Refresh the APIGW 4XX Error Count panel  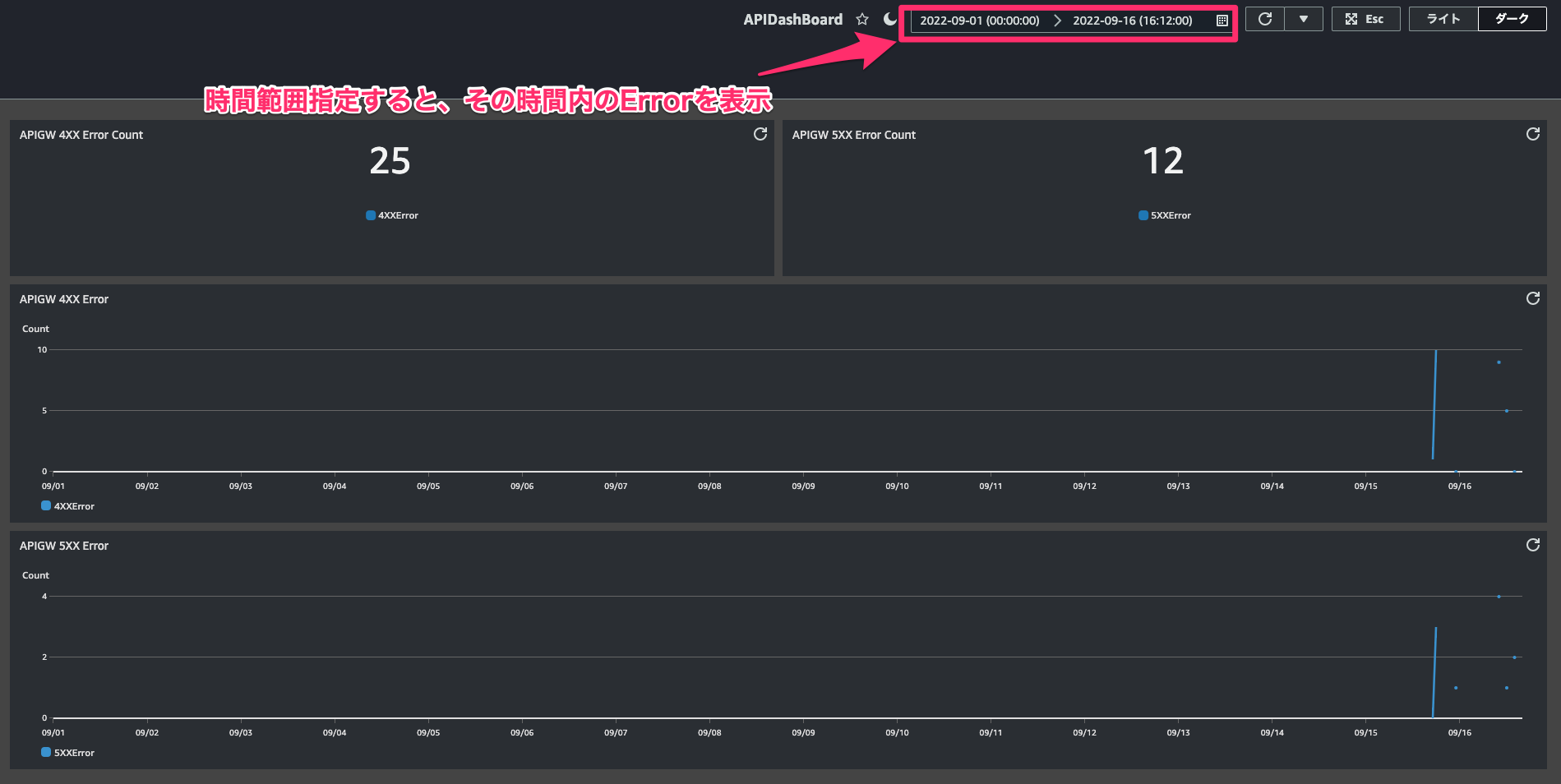(x=760, y=133)
